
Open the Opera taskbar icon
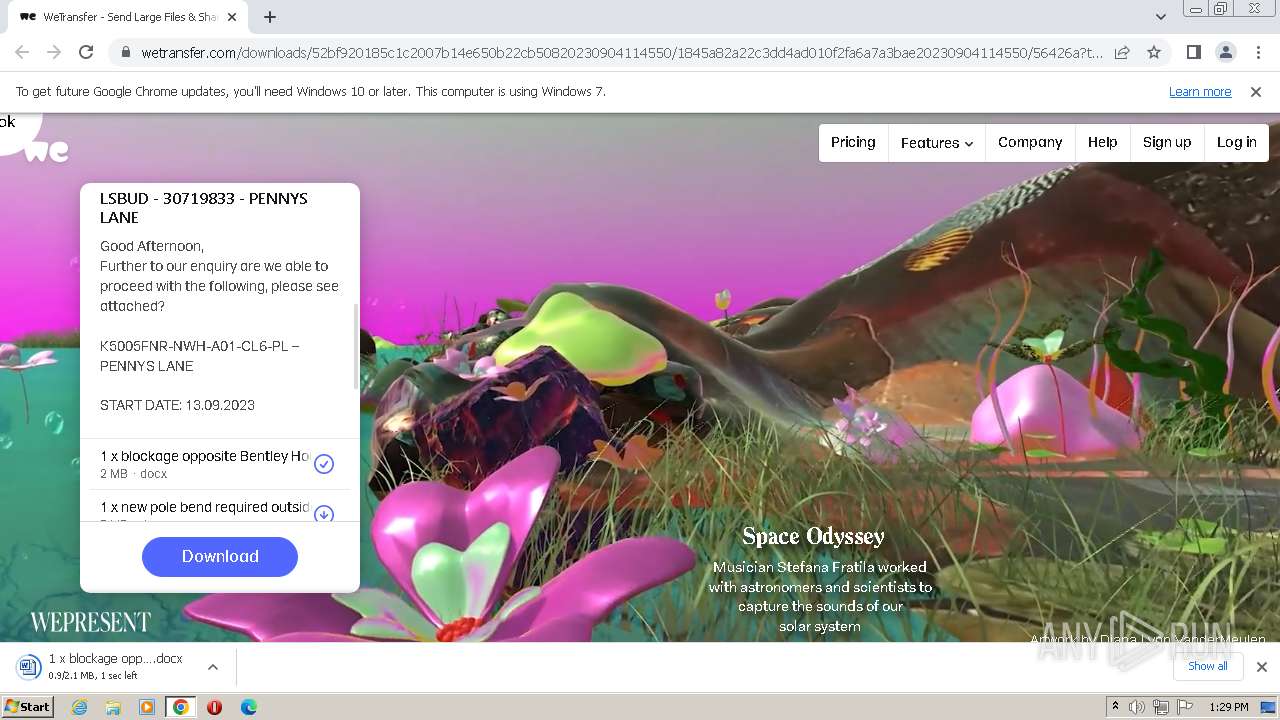click(x=214, y=707)
